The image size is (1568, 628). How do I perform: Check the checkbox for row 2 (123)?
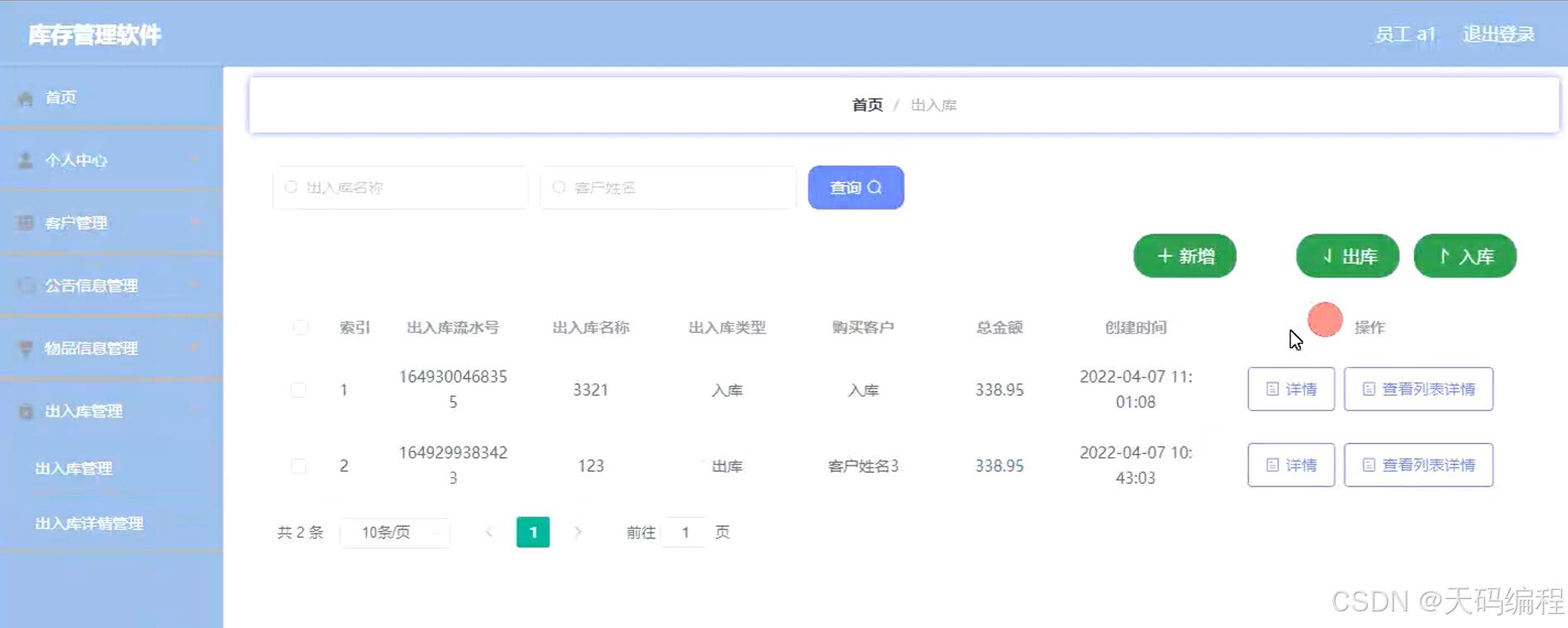point(299,466)
